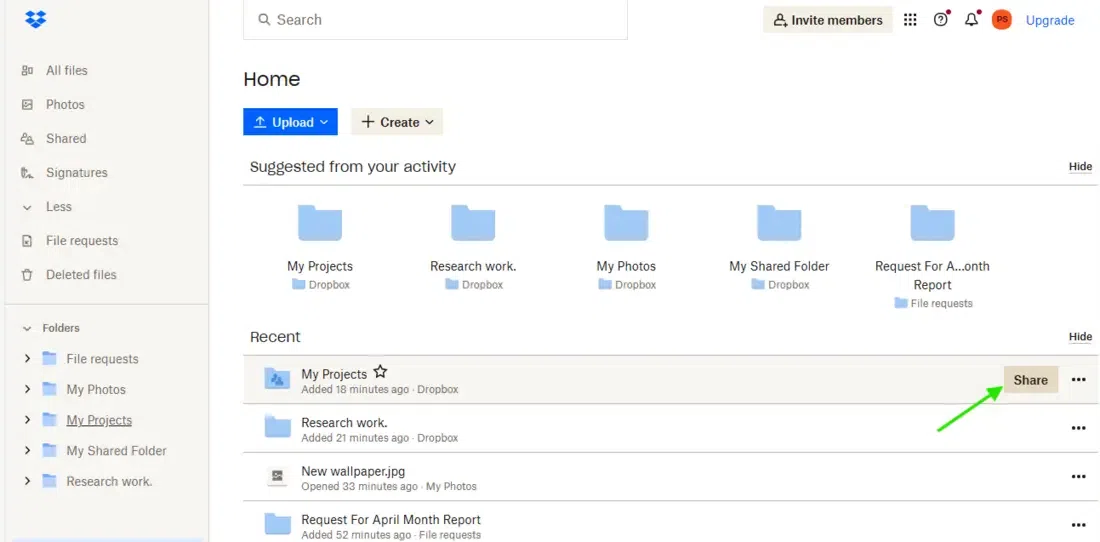Image resolution: width=1100 pixels, height=542 pixels.
Task: Expand File requests folder in sidebar tree
Action: tap(27, 359)
